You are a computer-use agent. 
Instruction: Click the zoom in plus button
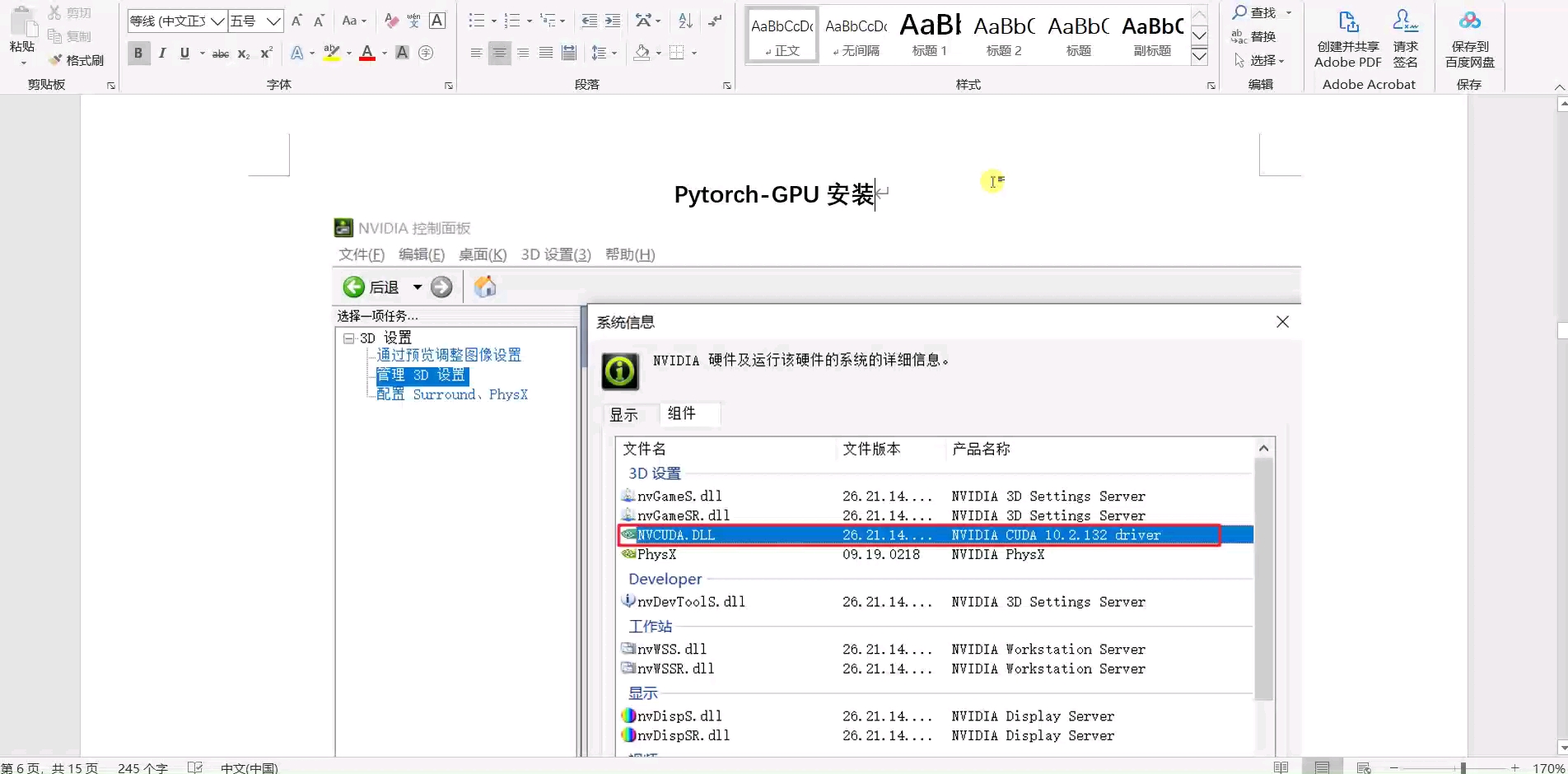pos(1514,768)
